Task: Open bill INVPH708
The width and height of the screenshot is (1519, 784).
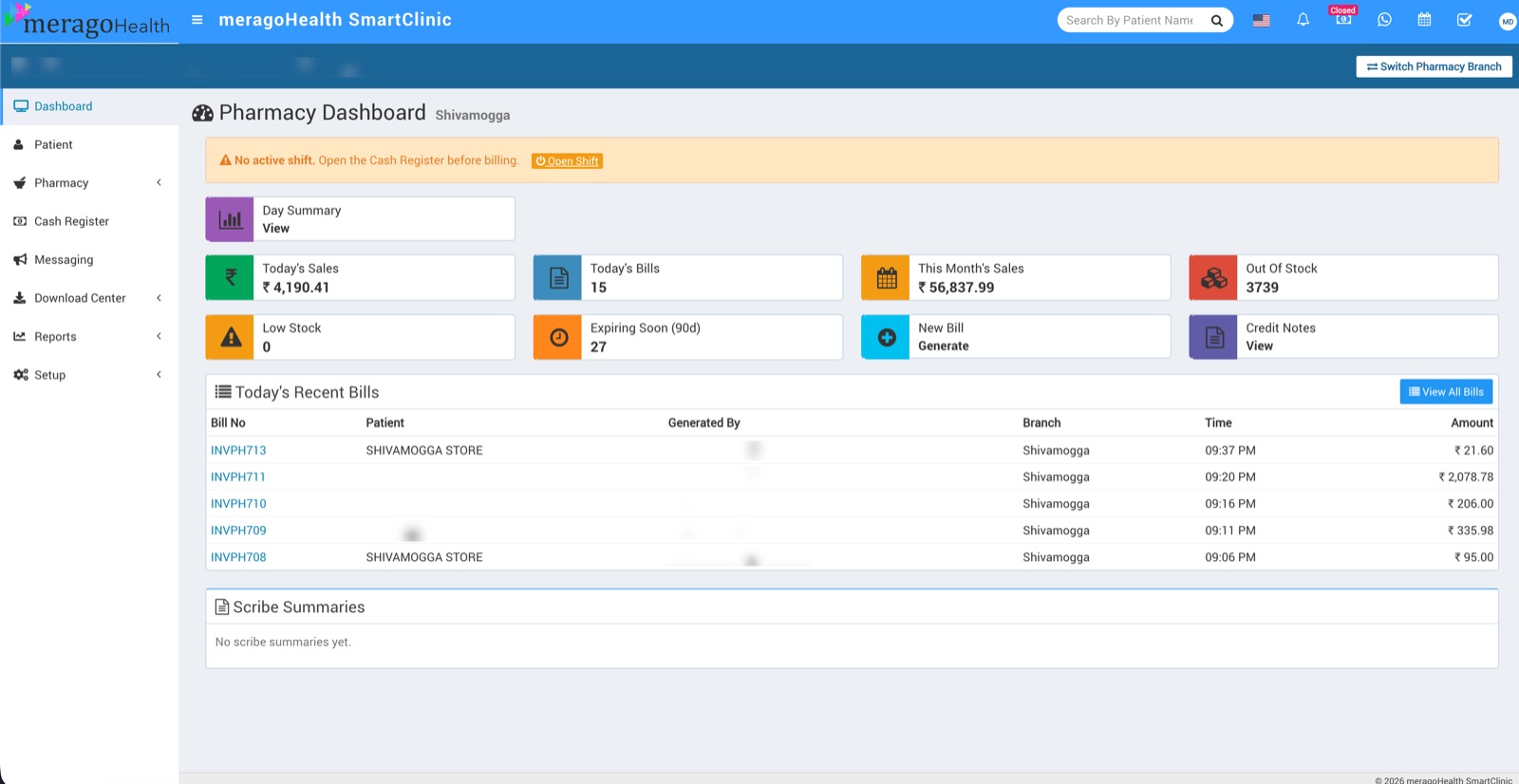Action: pos(238,557)
